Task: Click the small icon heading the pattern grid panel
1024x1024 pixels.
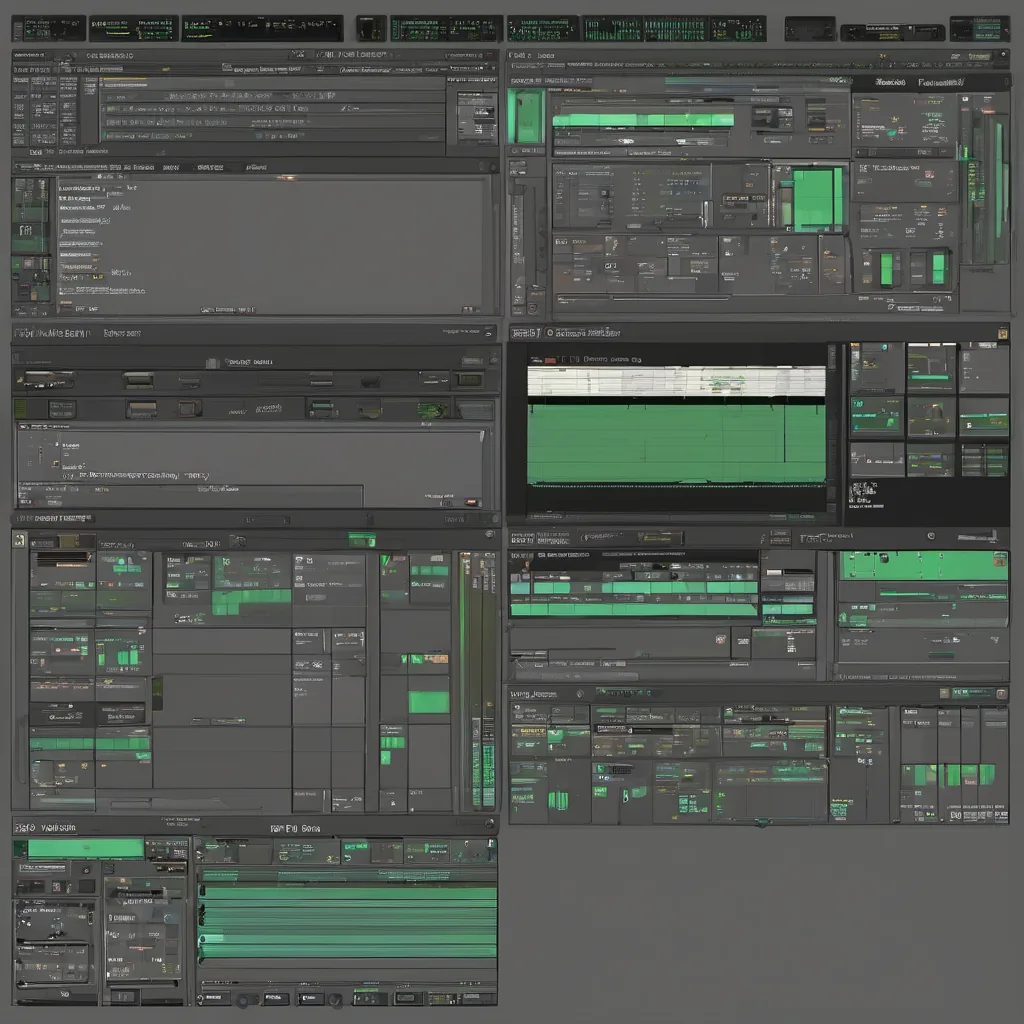Action: pos(18,539)
